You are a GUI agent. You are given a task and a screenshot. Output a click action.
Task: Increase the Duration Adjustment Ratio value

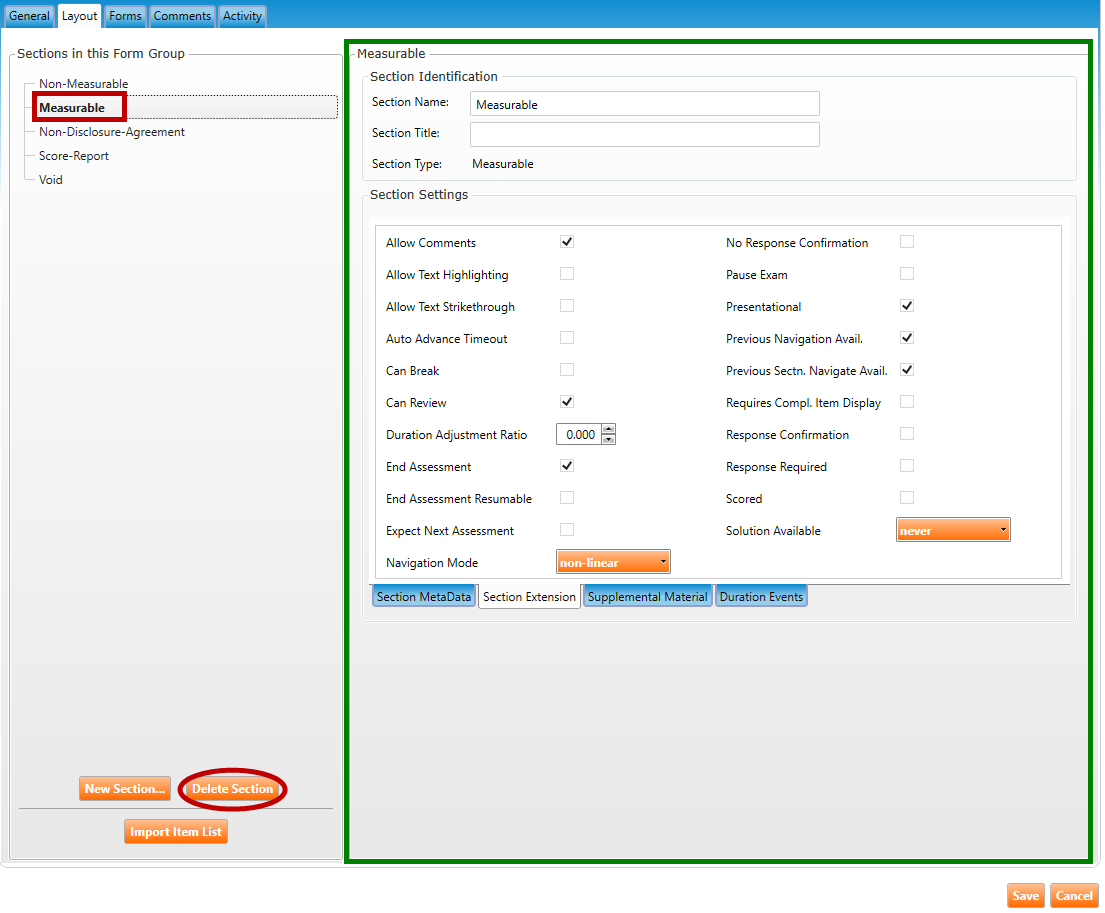point(609,430)
